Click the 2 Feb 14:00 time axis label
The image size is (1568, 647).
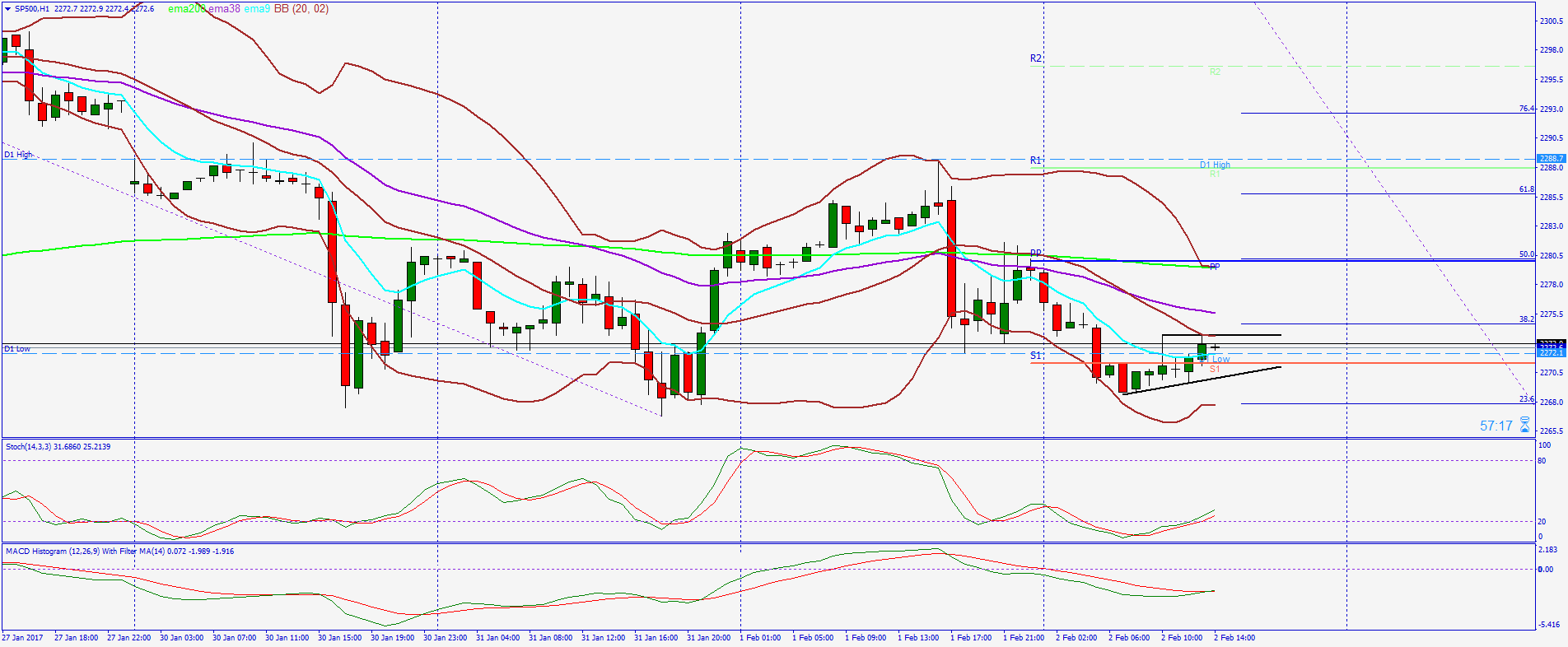click(x=1234, y=638)
